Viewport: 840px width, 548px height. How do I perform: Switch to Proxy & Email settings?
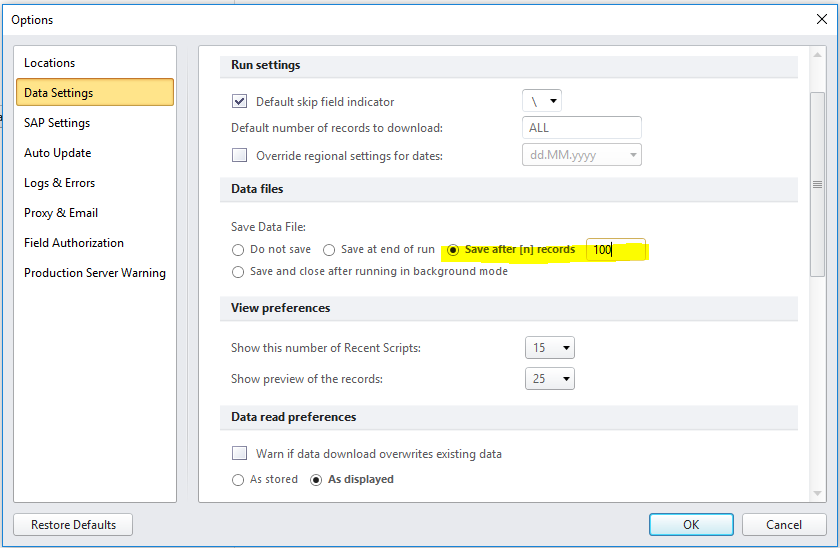61,213
